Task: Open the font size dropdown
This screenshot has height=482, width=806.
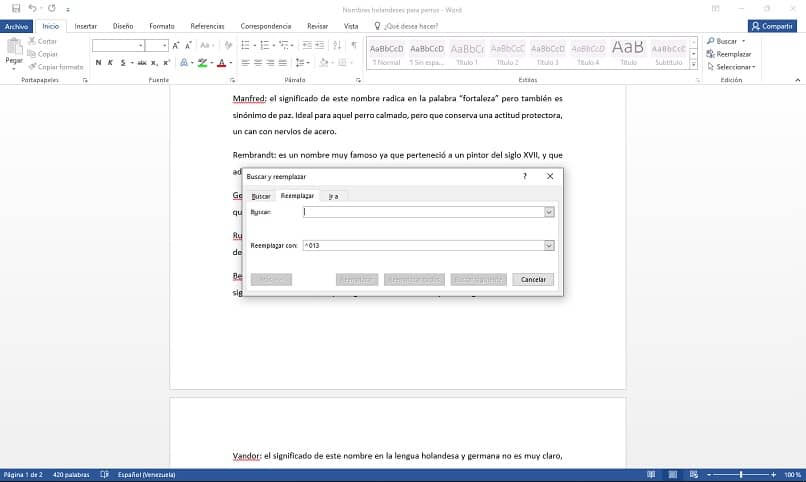Action: (164, 46)
